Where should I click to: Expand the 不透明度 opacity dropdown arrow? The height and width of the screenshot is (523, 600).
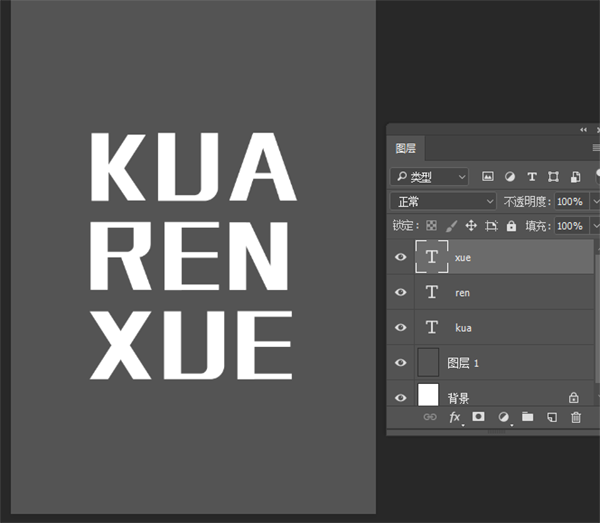595,201
